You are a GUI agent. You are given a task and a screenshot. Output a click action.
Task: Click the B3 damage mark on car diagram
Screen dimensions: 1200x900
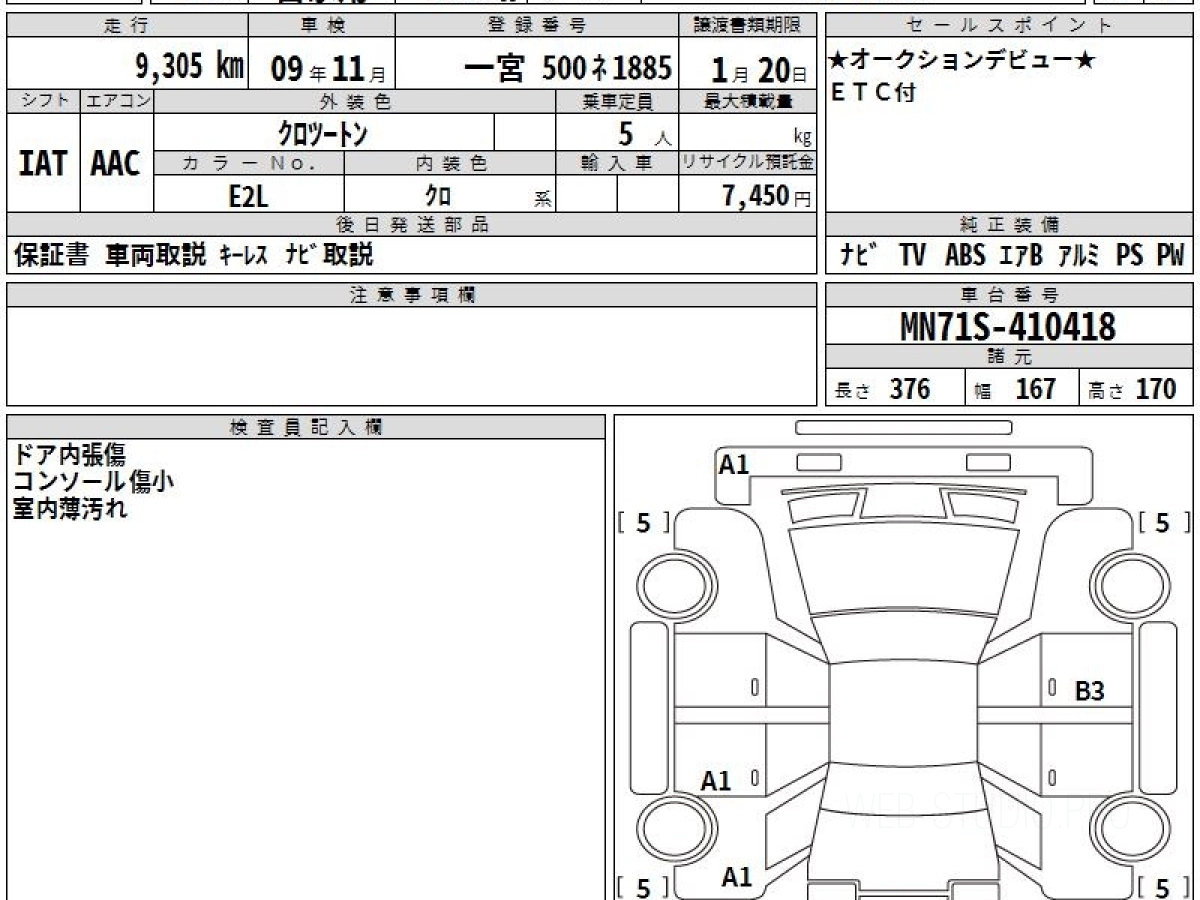1089,691
